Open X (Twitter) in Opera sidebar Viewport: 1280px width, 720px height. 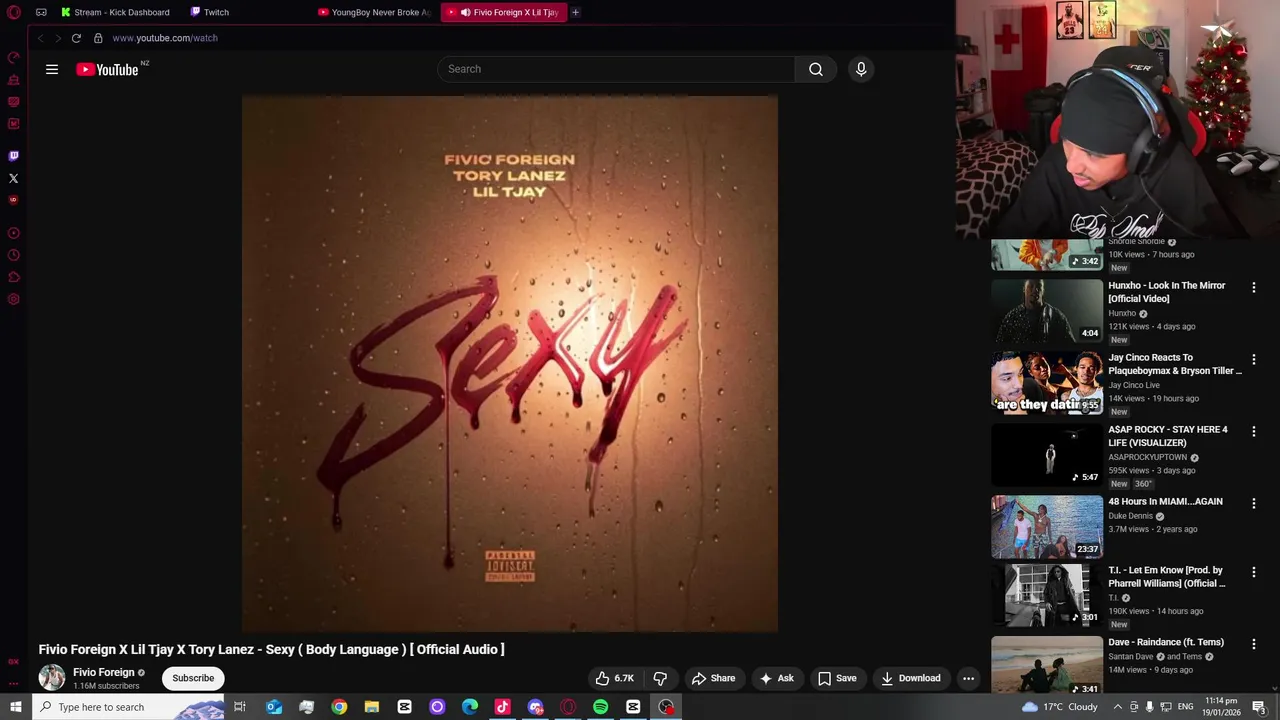pos(14,179)
